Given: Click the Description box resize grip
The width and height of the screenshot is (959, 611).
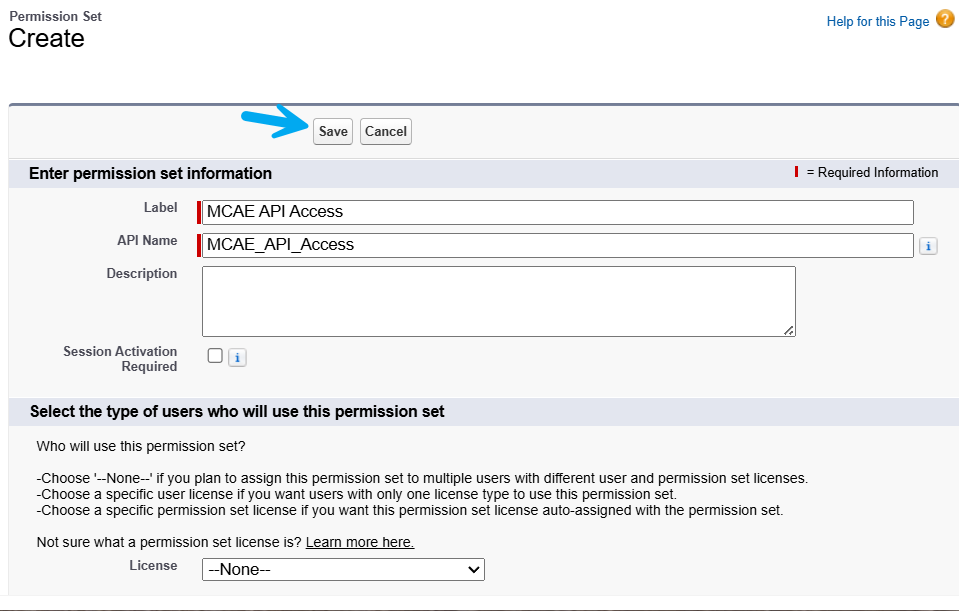Looking at the screenshot, I should coord(789,330).
